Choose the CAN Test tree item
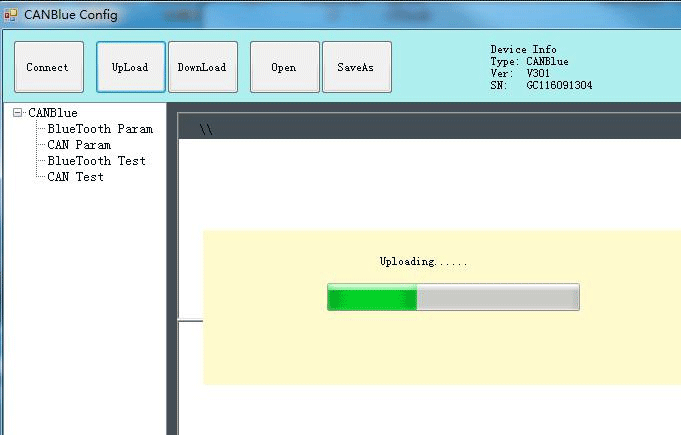This screenshot has height=435, width=681. tap(75, 177)
